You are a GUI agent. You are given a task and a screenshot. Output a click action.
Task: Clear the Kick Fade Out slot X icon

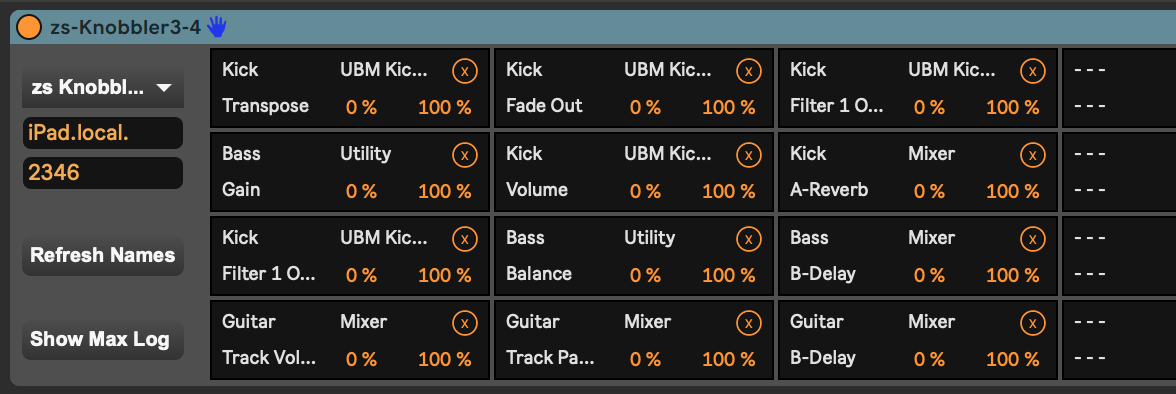[748, 71]
